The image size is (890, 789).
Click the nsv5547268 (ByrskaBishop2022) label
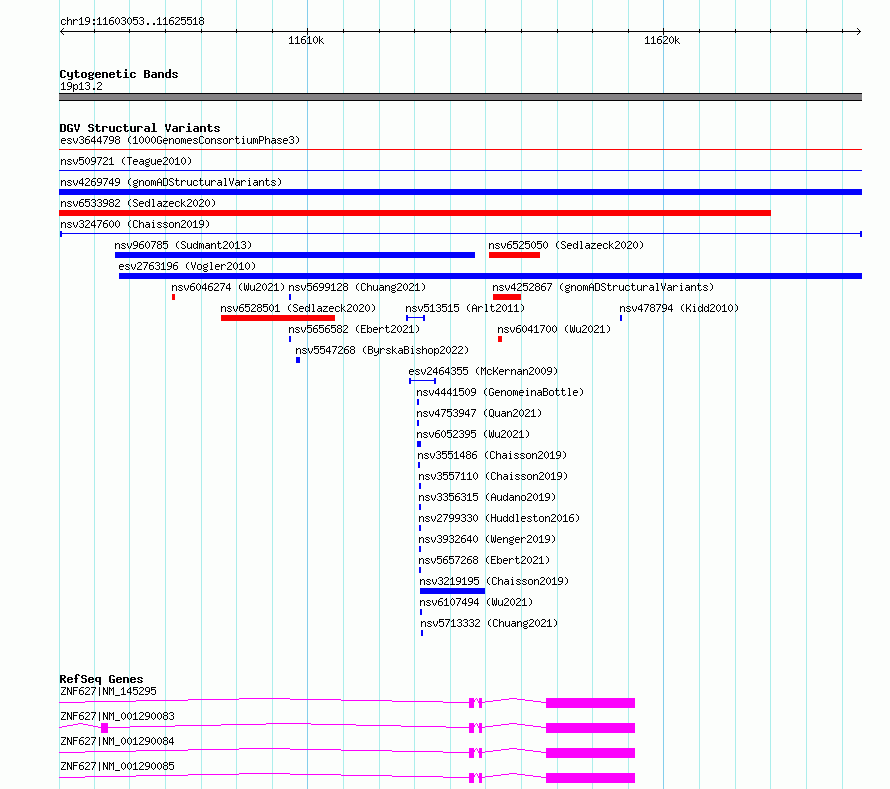(x=382, y=350)
